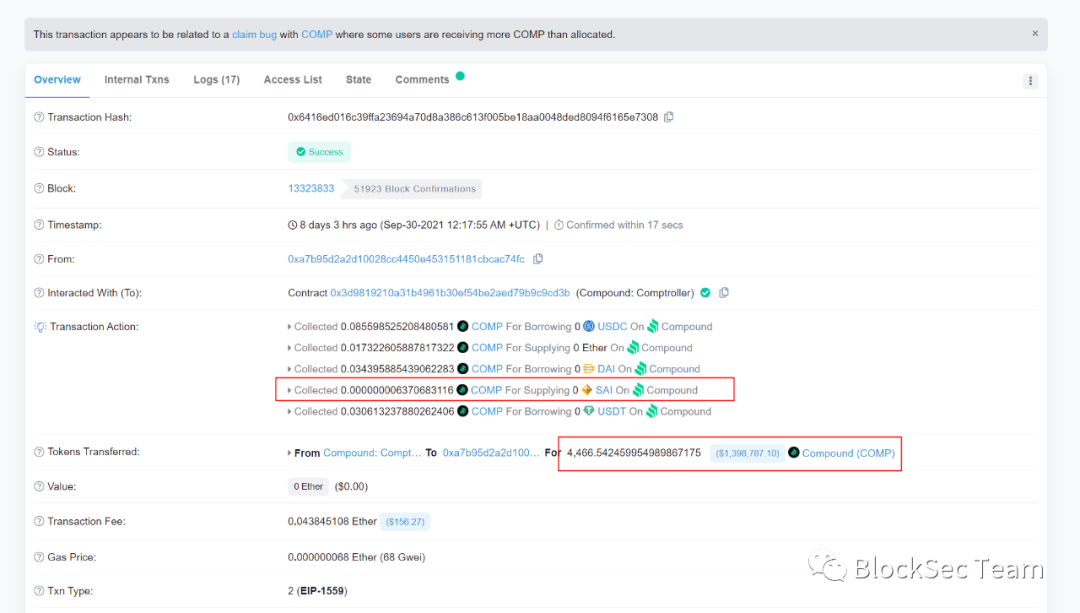The height and width of the screenshot is (613, 1080).
Task: Open the From address 0xa7b95d2a2d10028cc link
Action: (406, 259)
